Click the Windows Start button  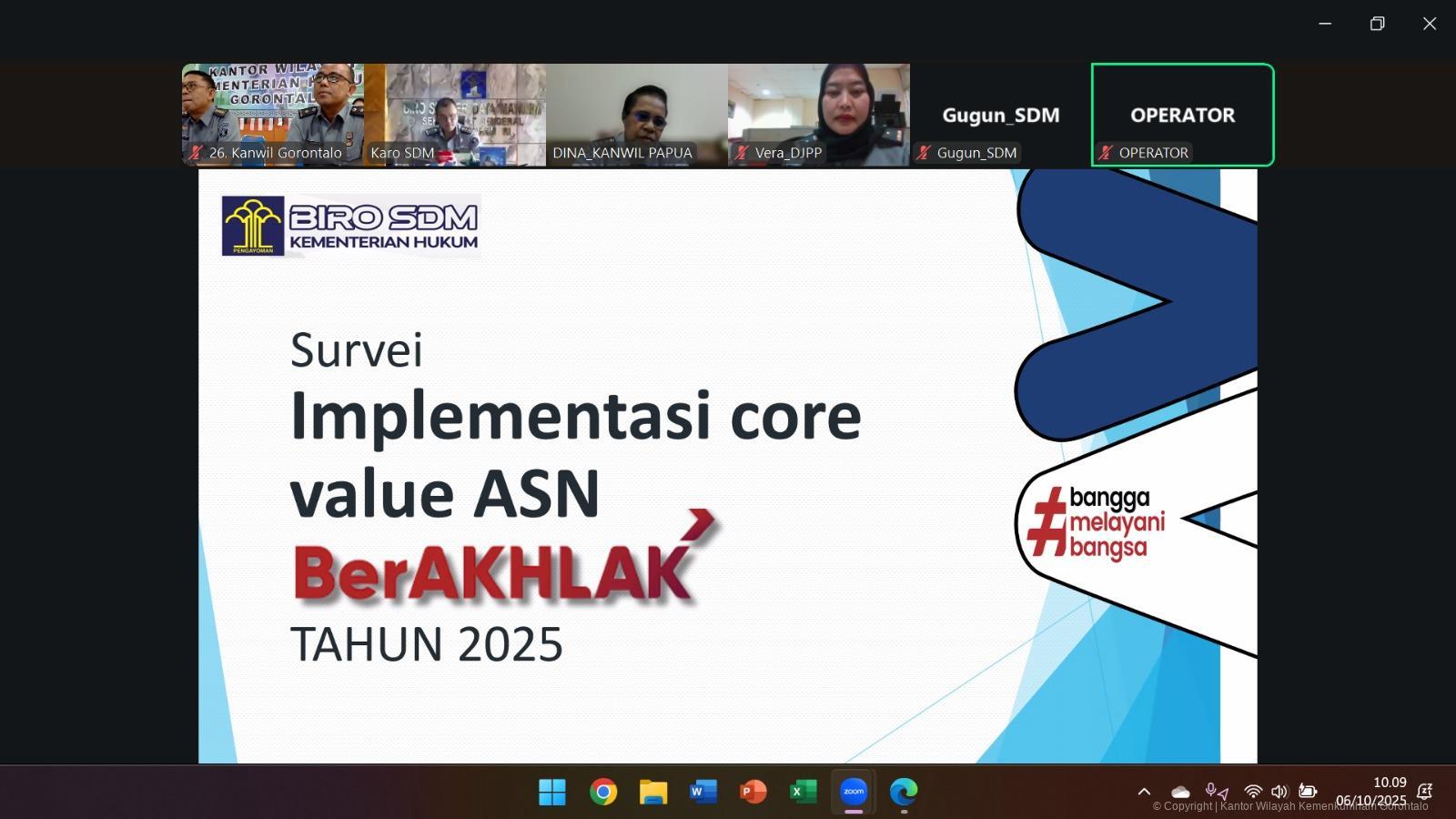point(552,792)
